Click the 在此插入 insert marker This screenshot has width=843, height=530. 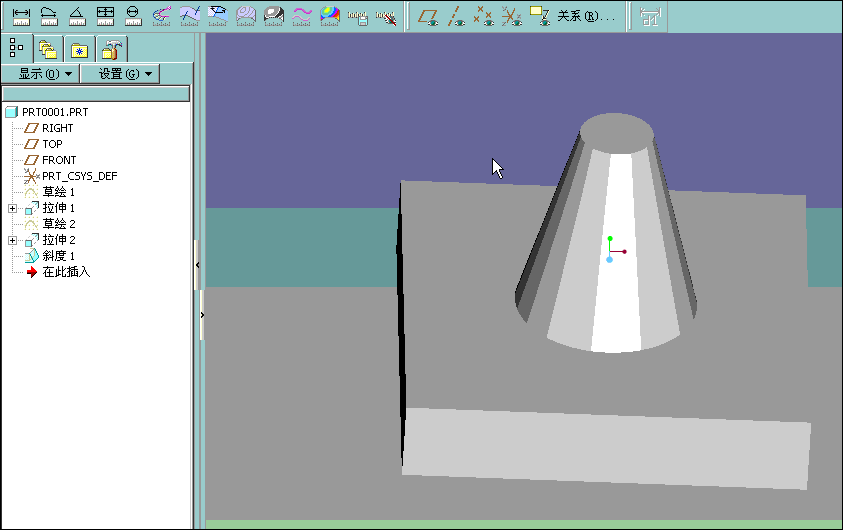(66, 272)
